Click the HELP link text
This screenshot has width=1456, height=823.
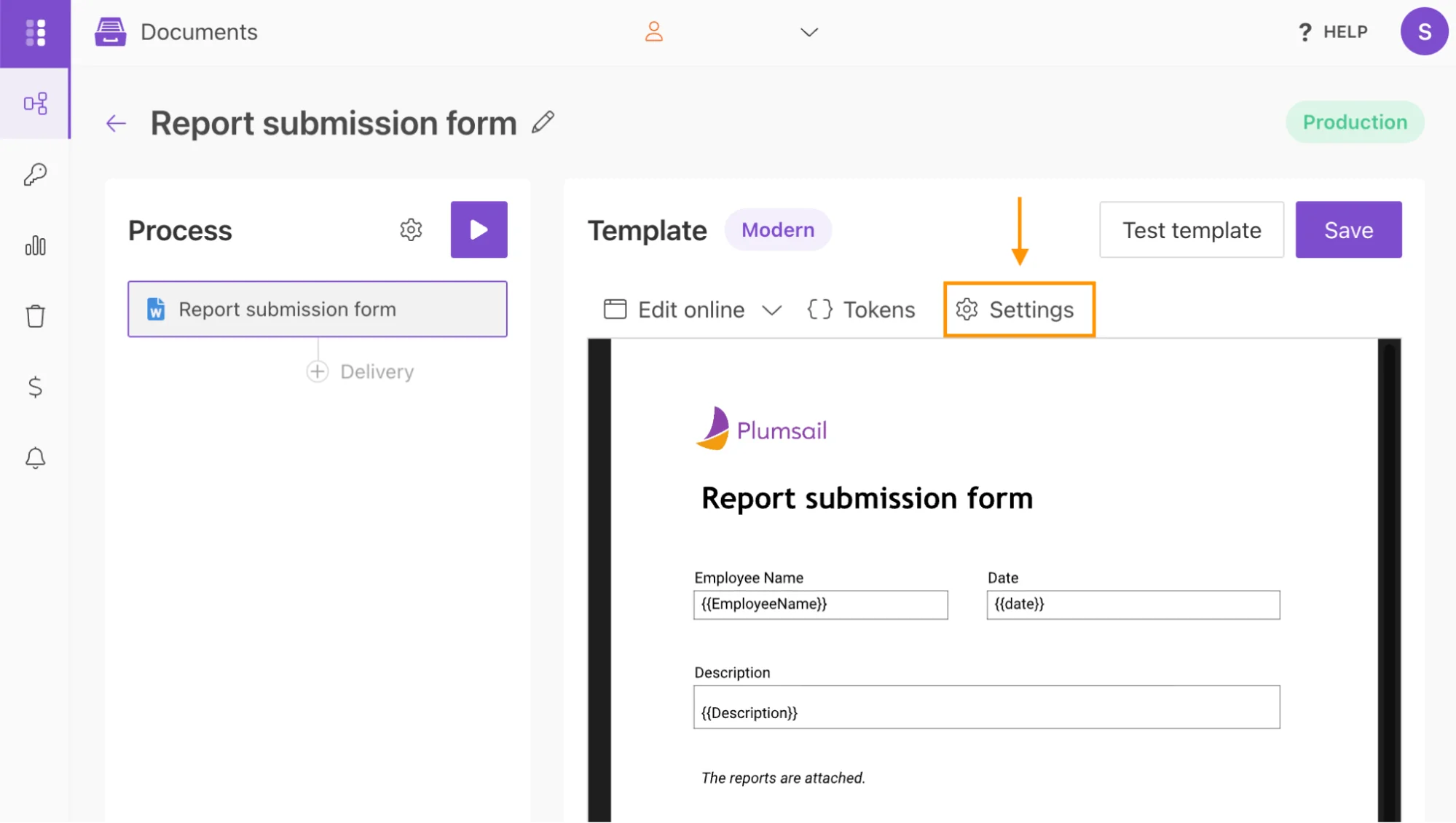click(1345, 32)
